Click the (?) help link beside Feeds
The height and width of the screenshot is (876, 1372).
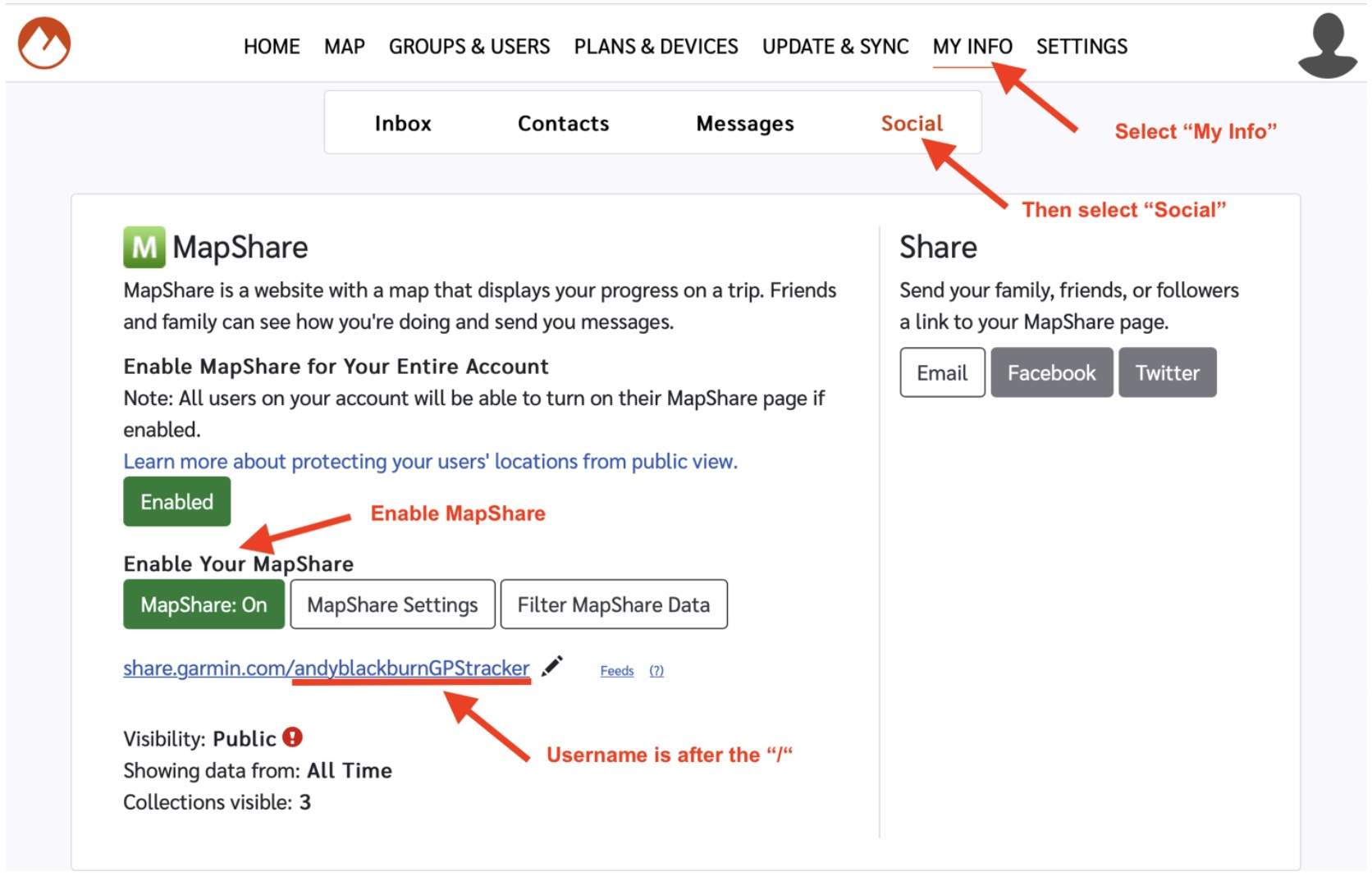(656, 671)
